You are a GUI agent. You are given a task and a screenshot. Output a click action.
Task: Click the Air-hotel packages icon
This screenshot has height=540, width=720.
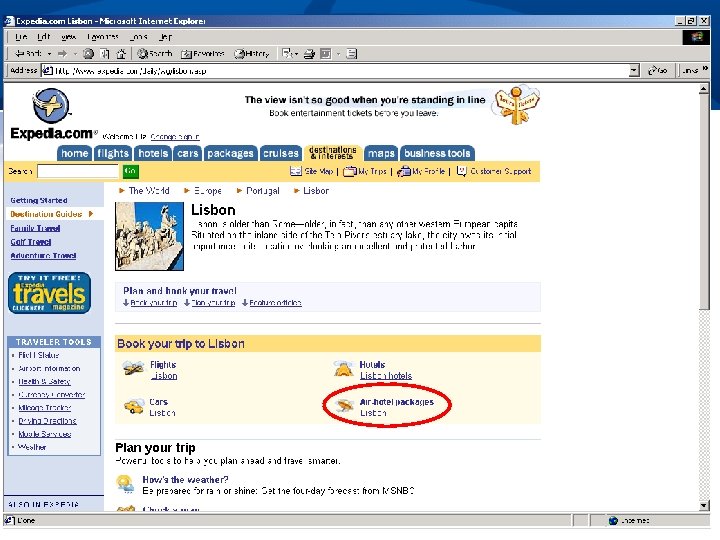[x=343, y=406]
